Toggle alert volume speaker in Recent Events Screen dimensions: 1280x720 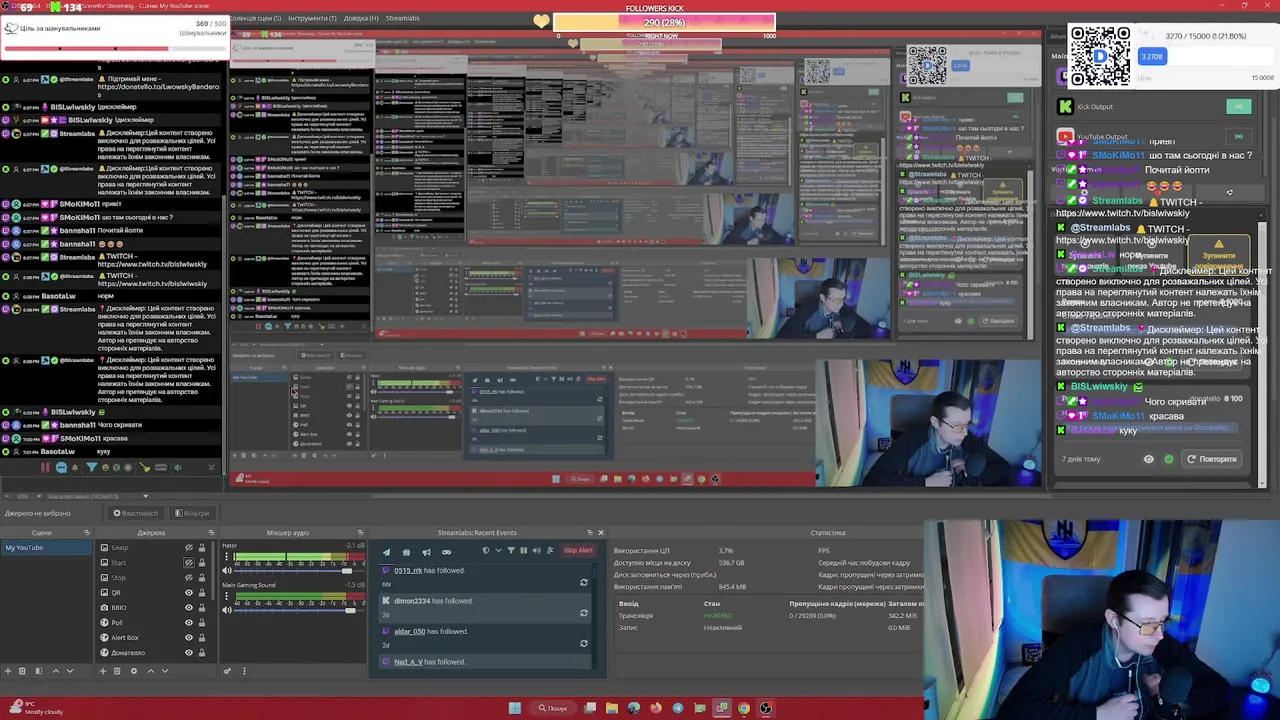(536, 550)
